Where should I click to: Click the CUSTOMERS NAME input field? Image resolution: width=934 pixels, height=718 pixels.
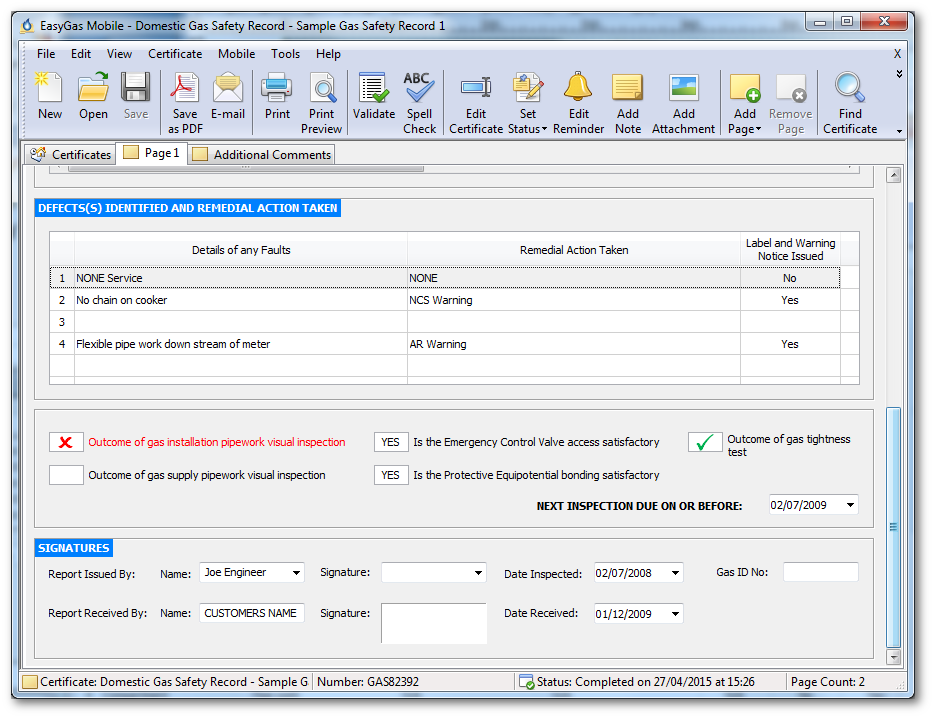point(251,613)
